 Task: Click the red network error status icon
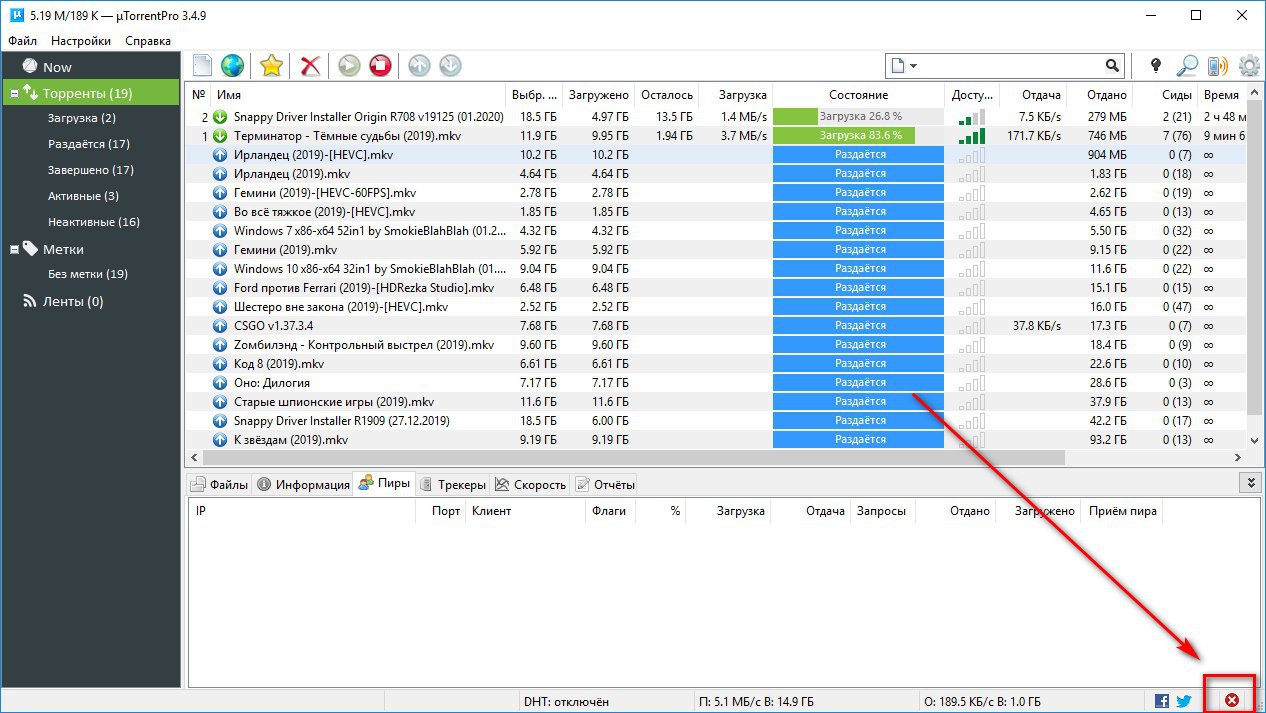pyautogui.click(x=1232, y=700)
